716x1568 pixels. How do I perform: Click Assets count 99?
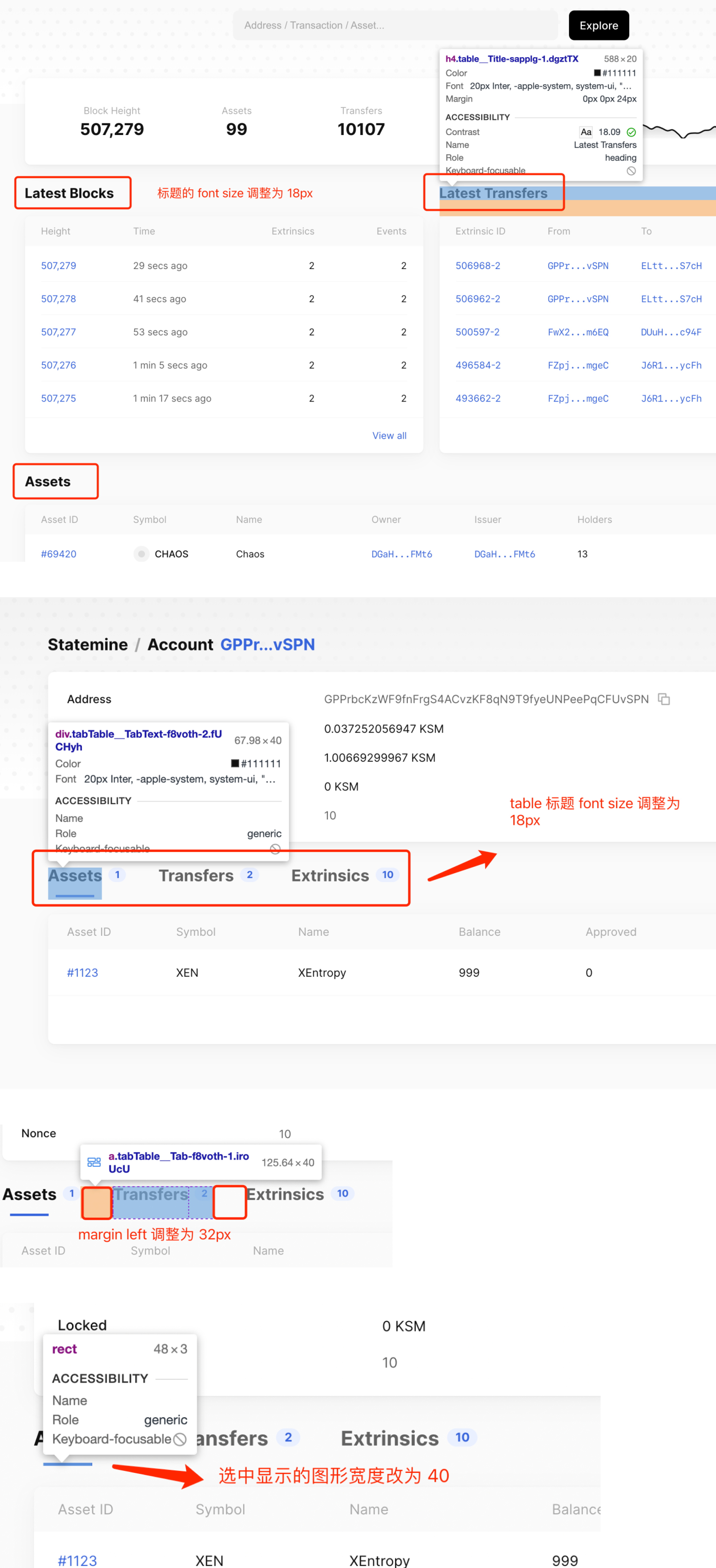click(236, 129)
